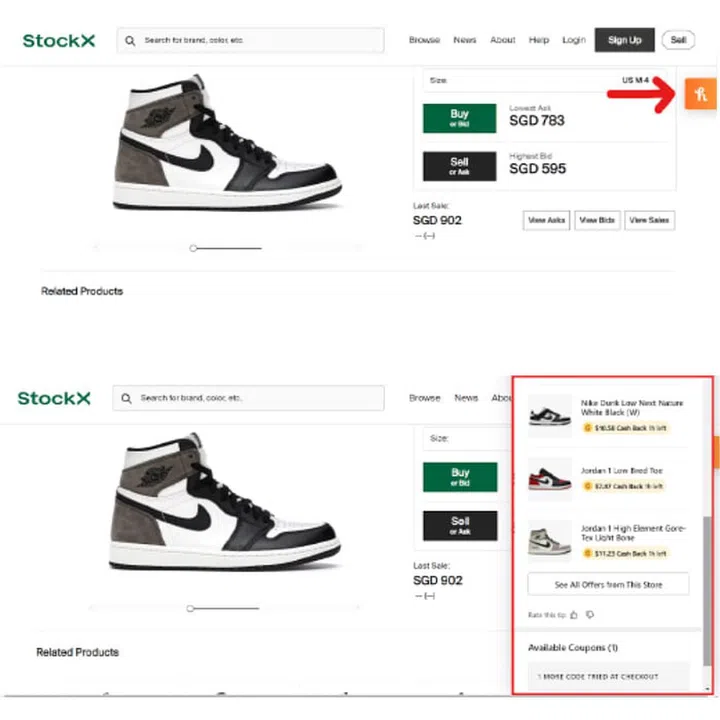Go to the Login page
Screen dimensions: 720x720
click(x=574, y=40)
